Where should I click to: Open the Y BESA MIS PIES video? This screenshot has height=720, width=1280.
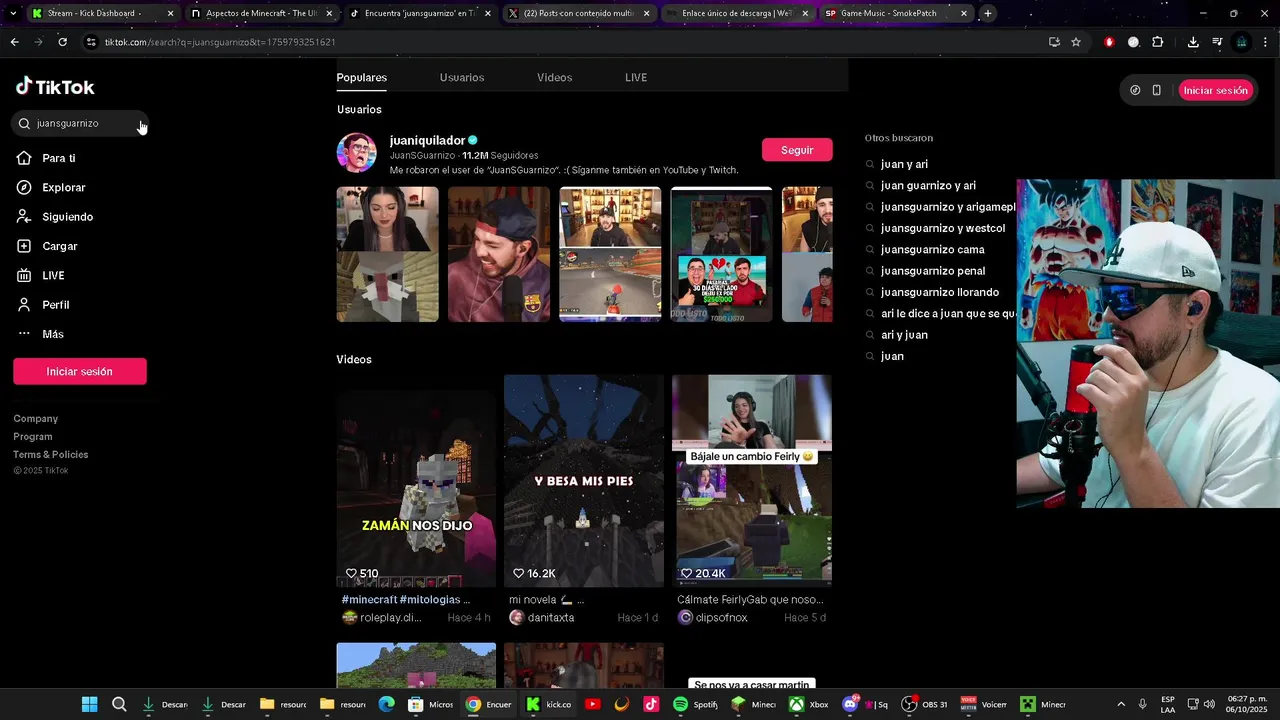click(584, 480)
